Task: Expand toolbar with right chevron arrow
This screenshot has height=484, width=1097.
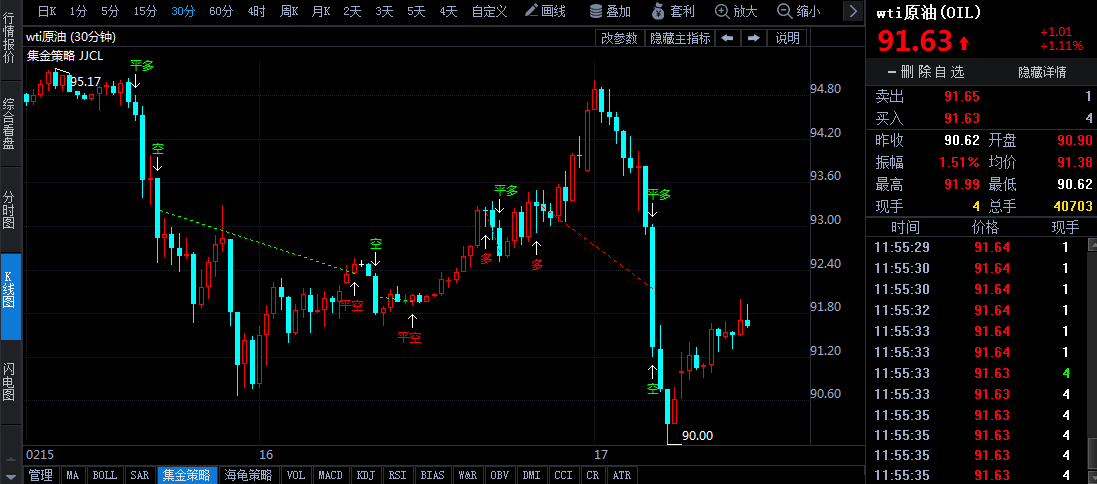Action: (x=852, y=10)
